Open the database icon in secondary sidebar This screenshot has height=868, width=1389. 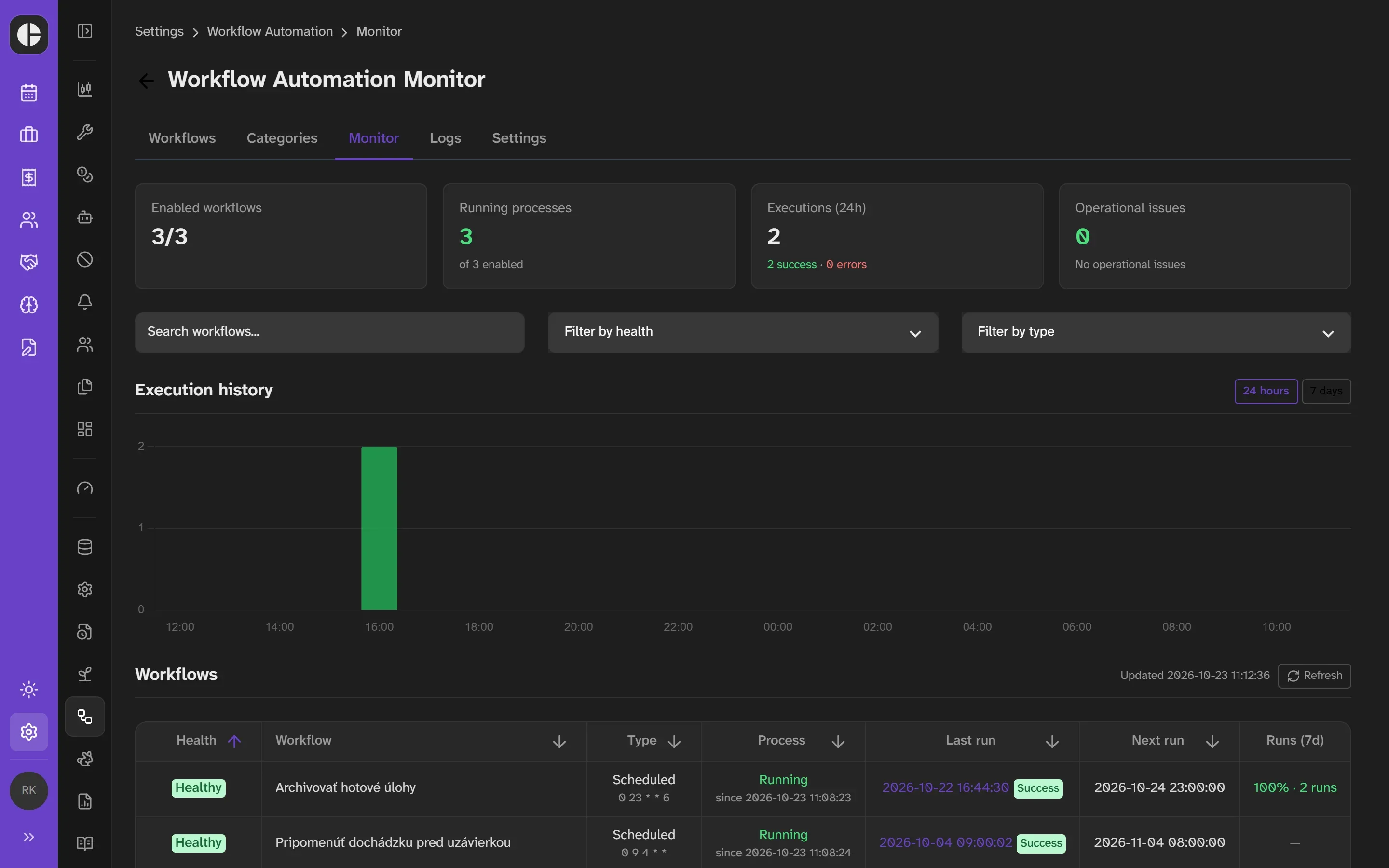tap(85, 547)
